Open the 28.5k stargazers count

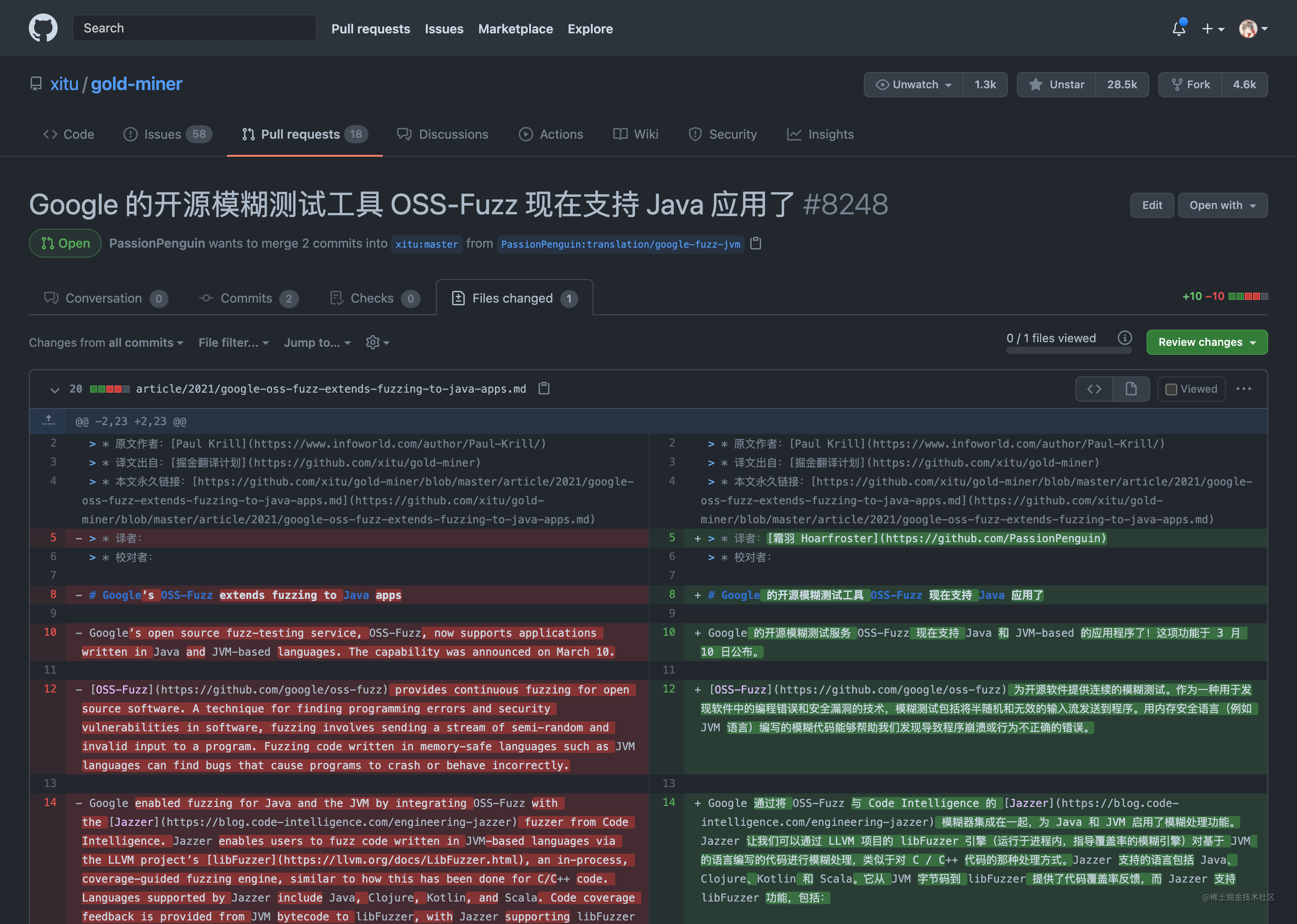tap(1122, 84)
